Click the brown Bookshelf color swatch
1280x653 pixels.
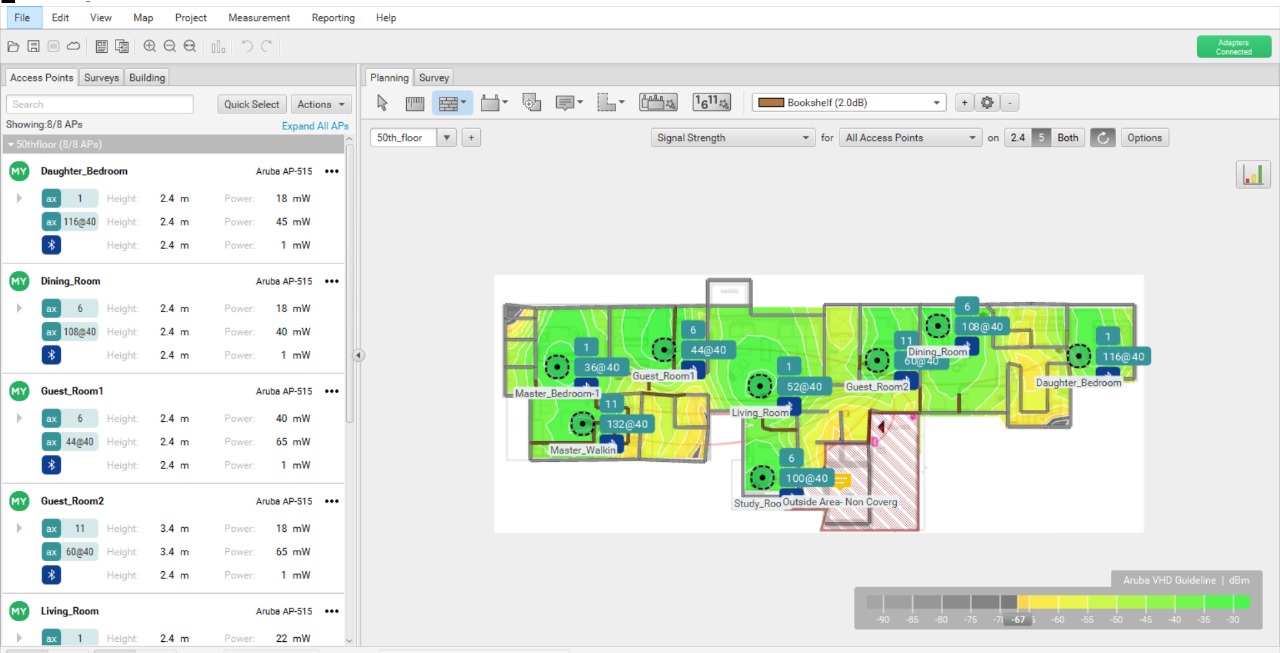point(770,102)
